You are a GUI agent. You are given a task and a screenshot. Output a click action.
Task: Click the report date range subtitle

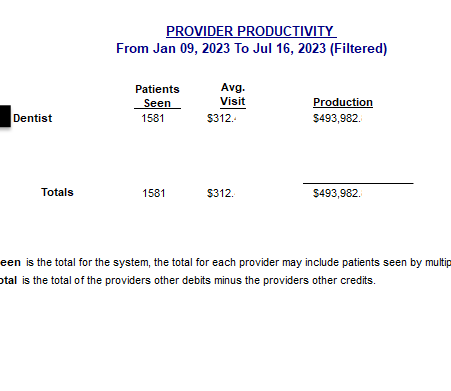(x=251, y=49)
